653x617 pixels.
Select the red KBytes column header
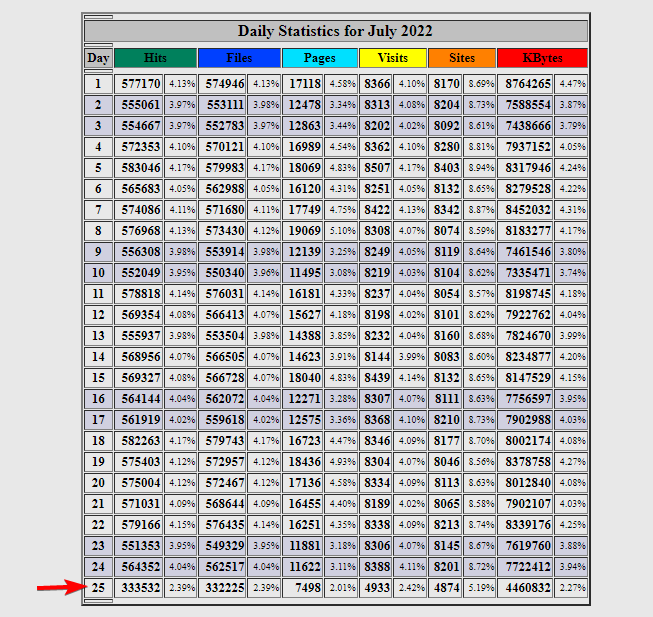coord(542,58)
